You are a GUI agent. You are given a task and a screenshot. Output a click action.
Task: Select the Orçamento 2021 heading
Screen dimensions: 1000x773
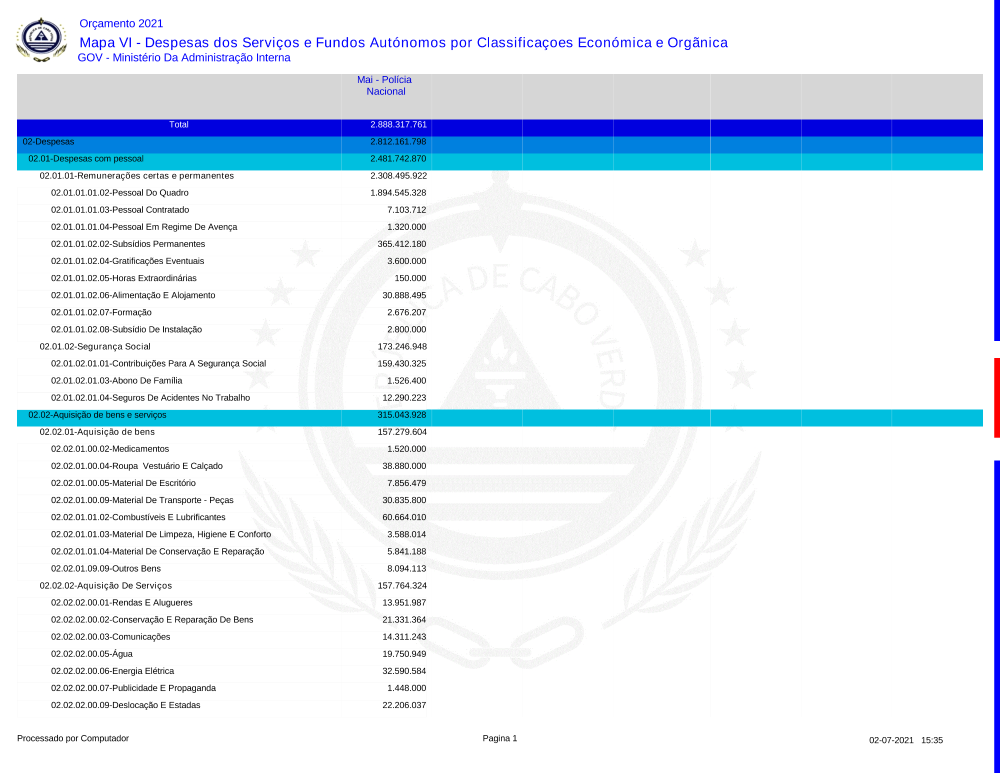120,23
